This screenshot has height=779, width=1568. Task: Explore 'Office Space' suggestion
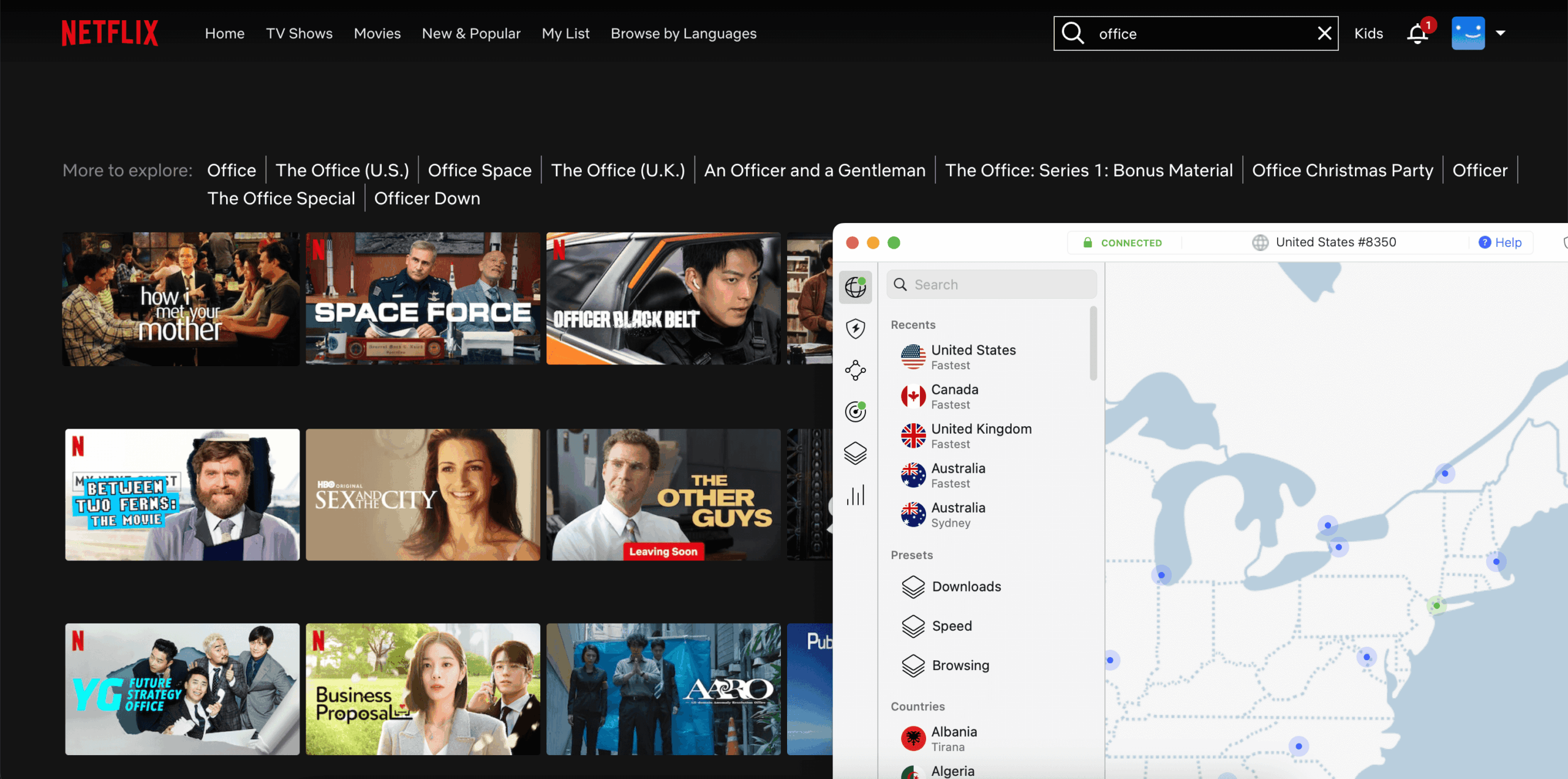[480, 170]
